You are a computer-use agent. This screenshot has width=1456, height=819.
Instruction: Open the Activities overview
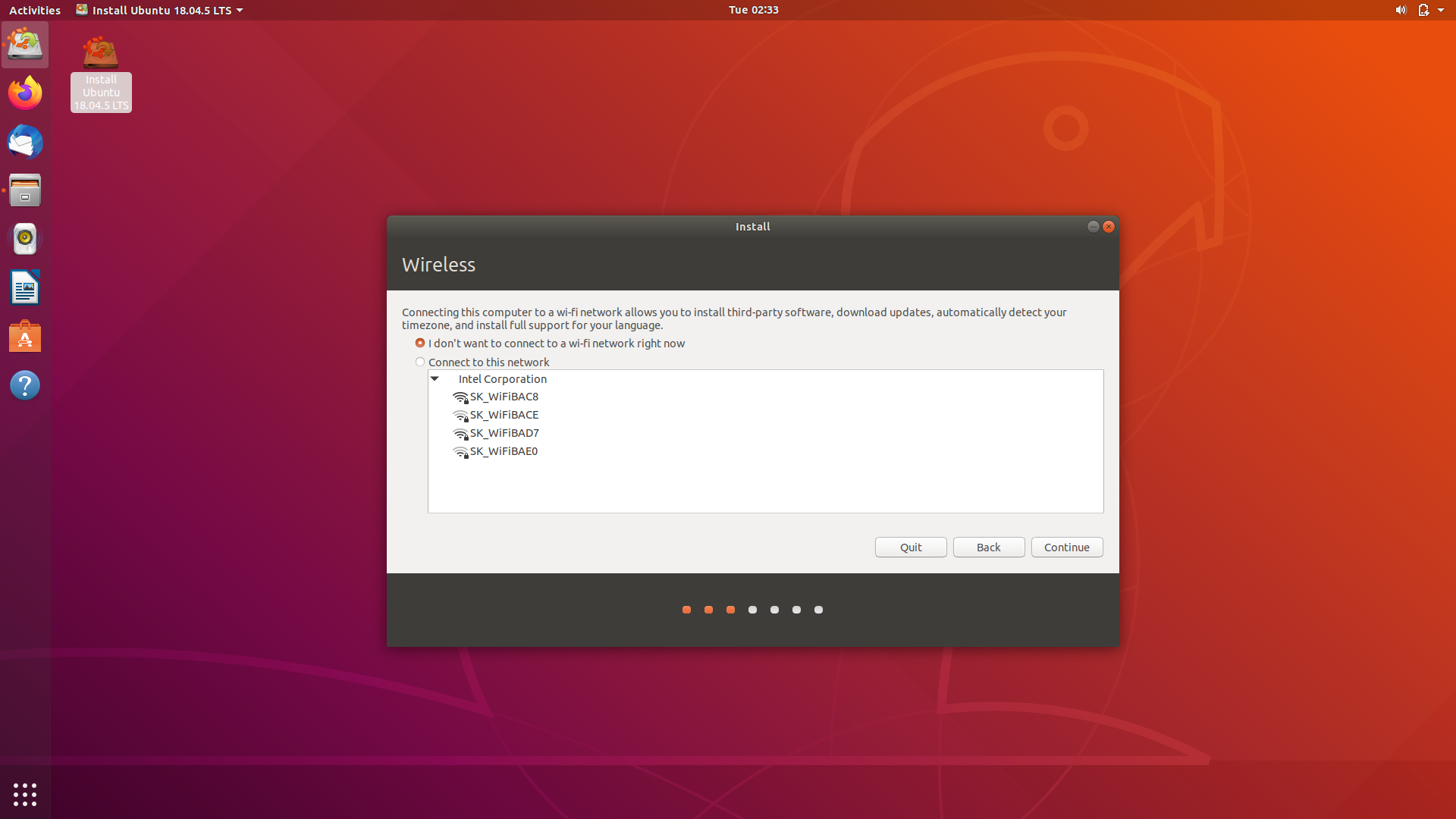point(34,10)
